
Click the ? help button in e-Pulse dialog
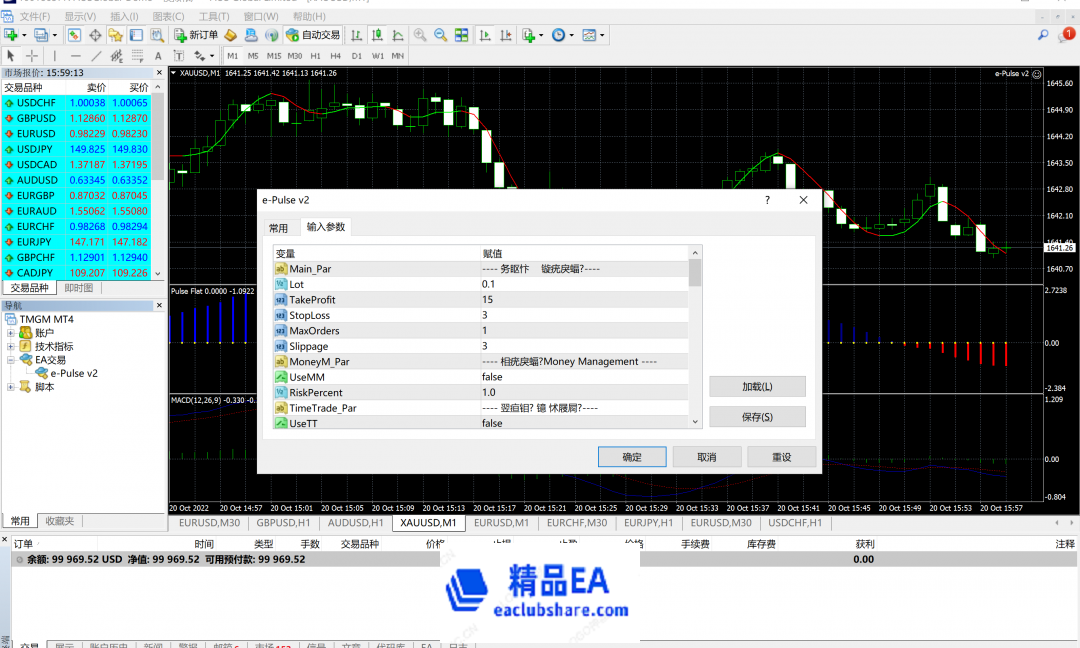click(x=767, y=200)
